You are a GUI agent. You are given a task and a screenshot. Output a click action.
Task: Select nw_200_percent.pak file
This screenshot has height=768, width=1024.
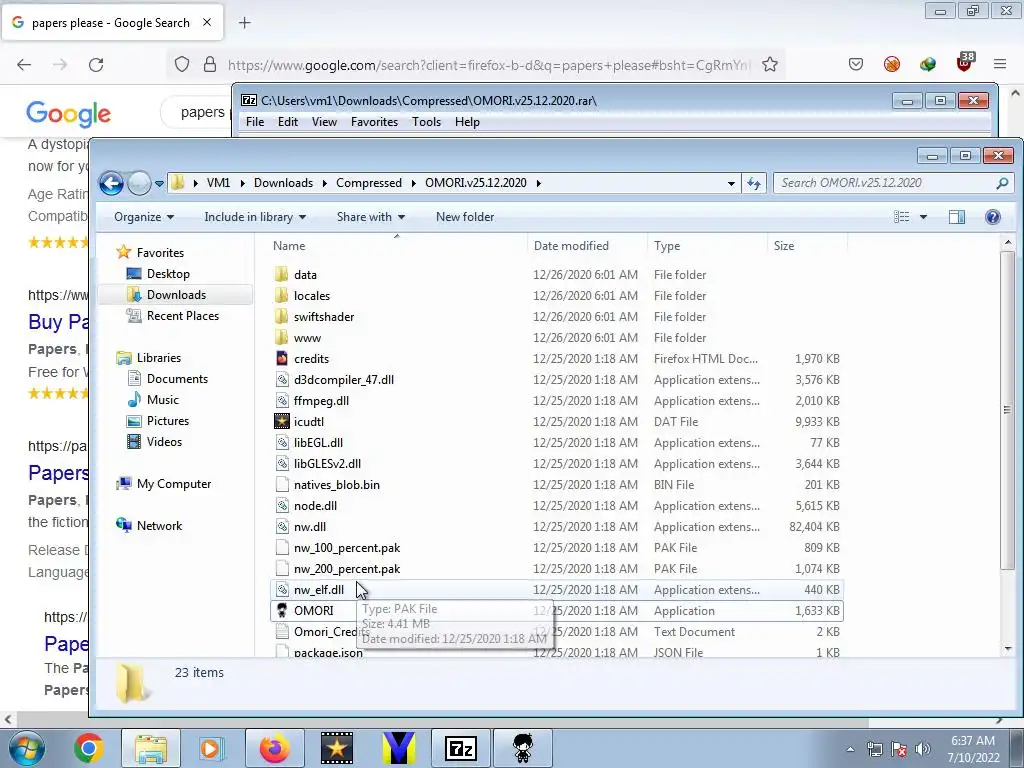point(347,568)
